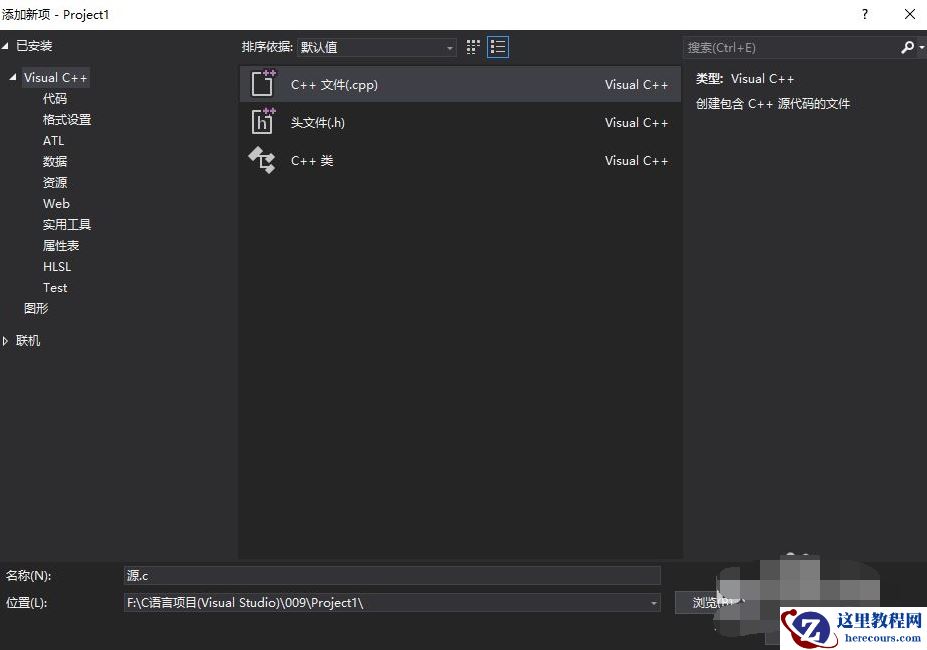927x650 pixels.
Task: Select the Test category
Action: [55, 287]
